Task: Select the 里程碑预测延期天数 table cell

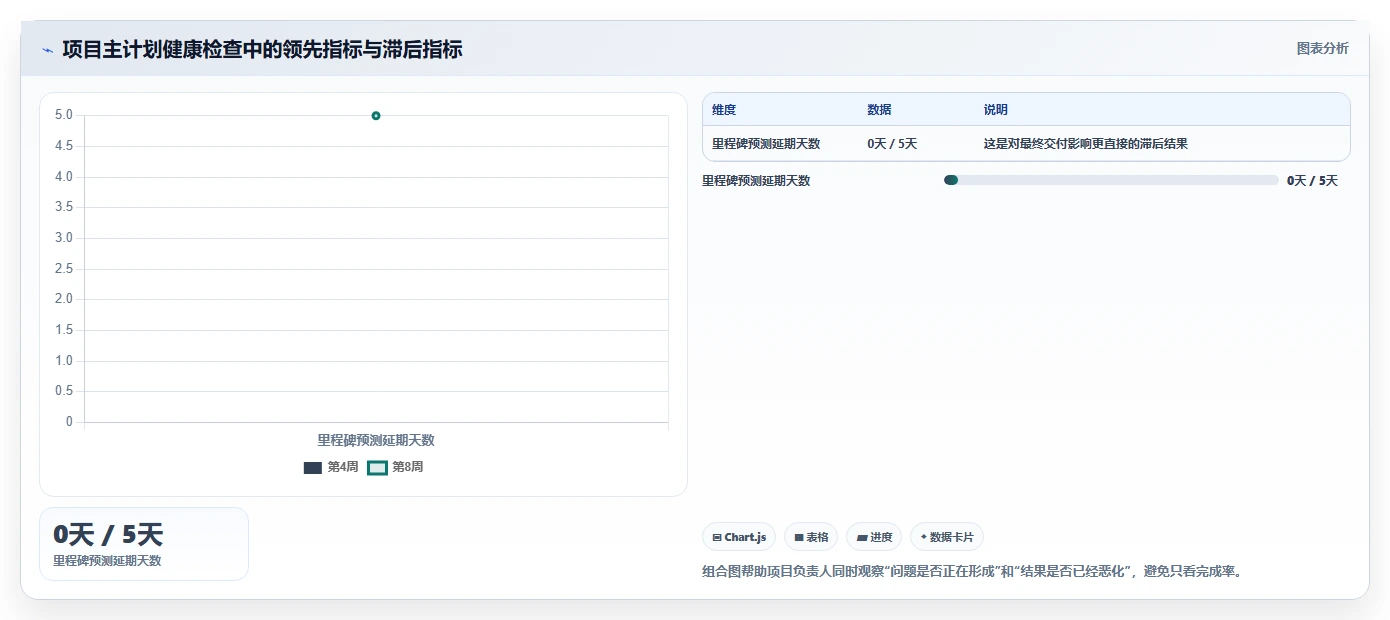Action: tap(766, 144)
